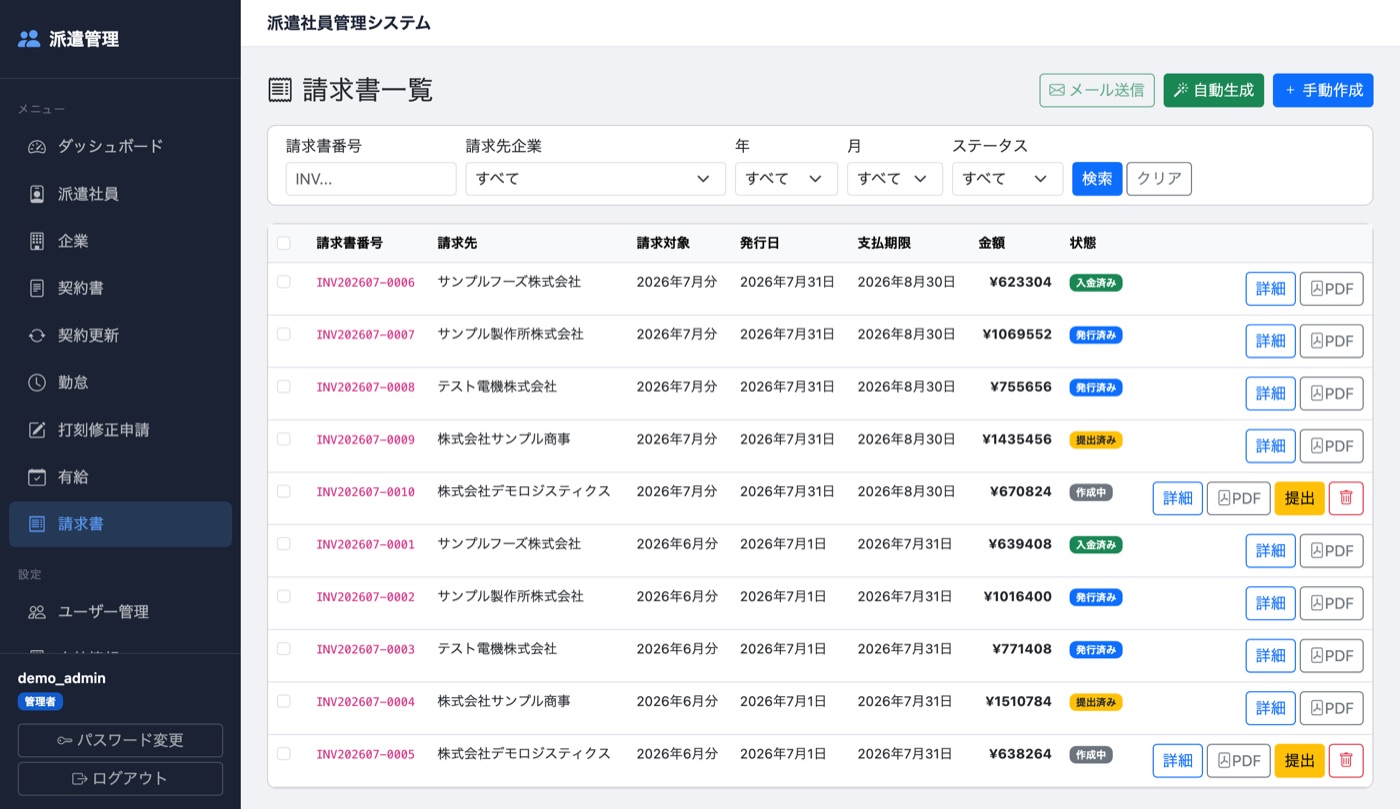Select 勤怠 in the sidebar menu
This screenshot has width=1400, height=809.
(120, 382)
